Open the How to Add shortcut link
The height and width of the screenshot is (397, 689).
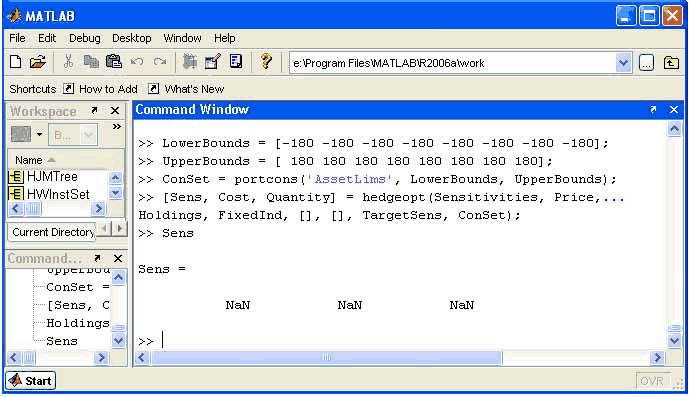point(108,89)
